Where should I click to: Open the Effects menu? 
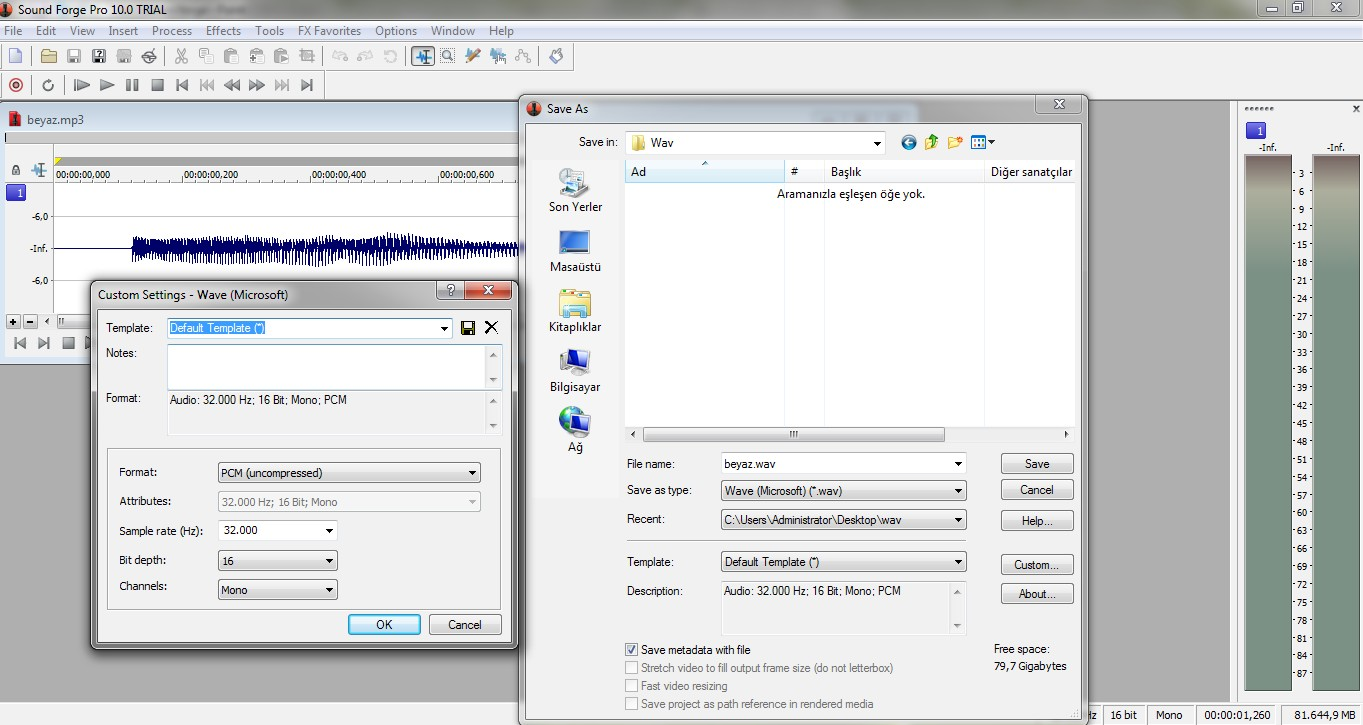coord(224,31)
